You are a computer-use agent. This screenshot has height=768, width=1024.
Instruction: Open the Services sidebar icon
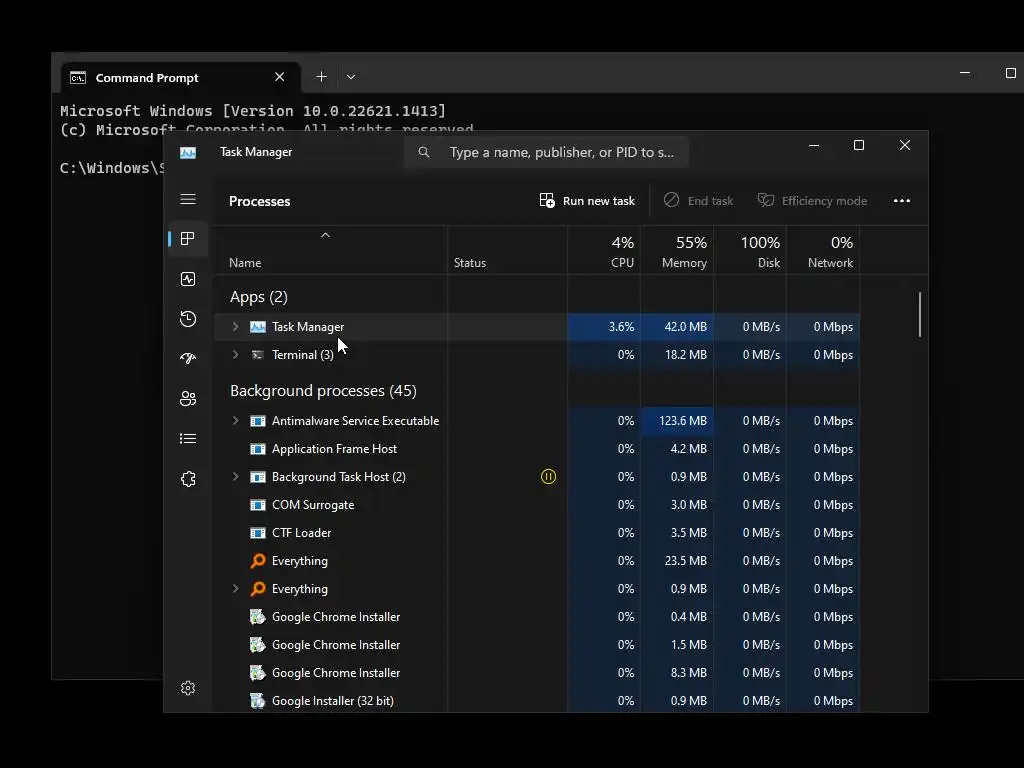click(x=188, y=479)
